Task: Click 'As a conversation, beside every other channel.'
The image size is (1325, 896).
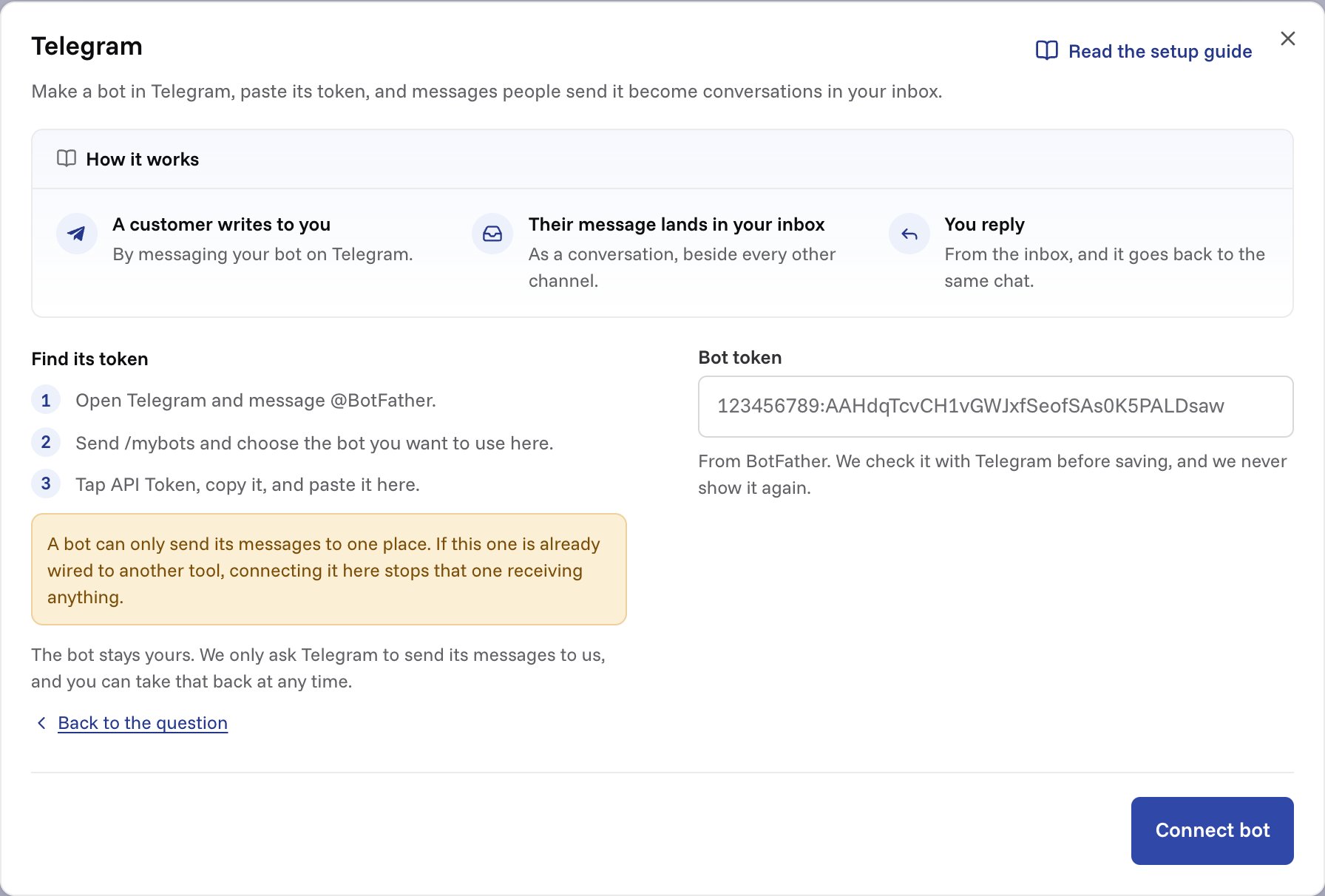Action: [682, 268]
